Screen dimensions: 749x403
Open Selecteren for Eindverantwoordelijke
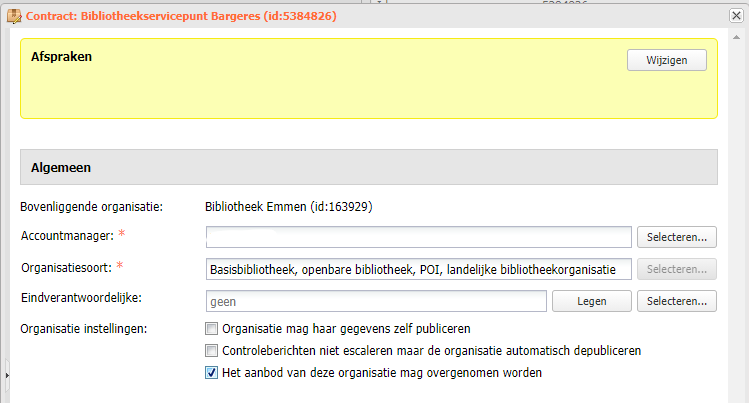point(676,301)
